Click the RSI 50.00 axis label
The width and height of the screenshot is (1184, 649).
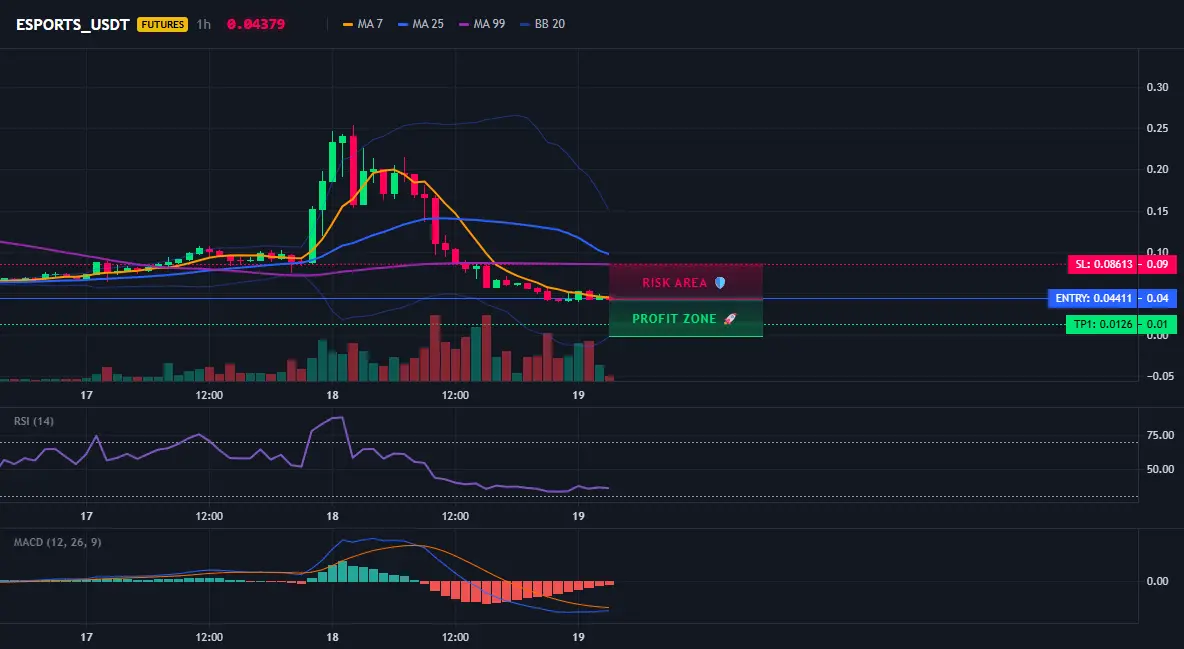point(1160,469)
